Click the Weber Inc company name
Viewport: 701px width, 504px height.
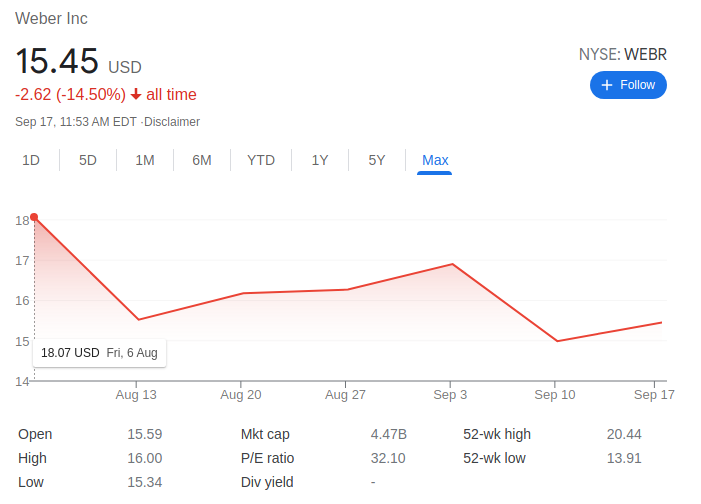coord(51,18)
